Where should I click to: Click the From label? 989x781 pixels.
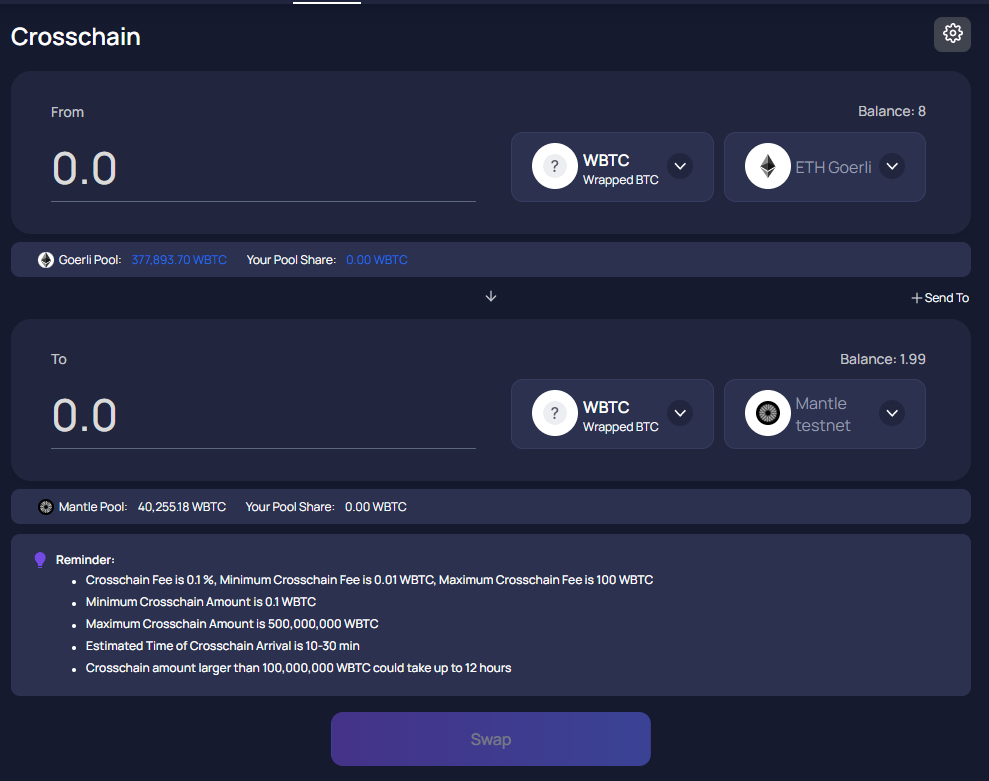(67, 112)
